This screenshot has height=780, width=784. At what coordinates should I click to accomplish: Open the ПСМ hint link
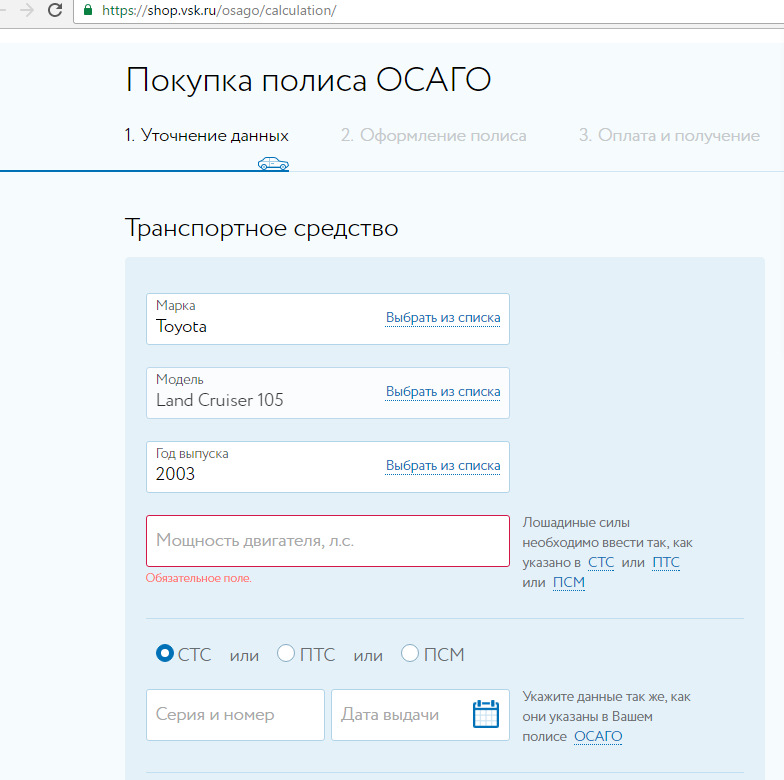[568, 583]
